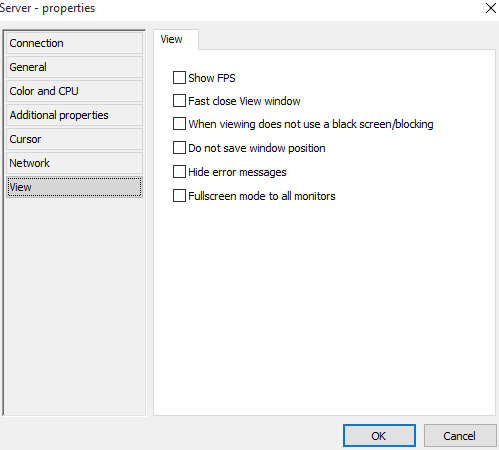Close the Server properties dialog window
Screen dimensions: 499x450
pyautogui.click(x=491, y=8)
